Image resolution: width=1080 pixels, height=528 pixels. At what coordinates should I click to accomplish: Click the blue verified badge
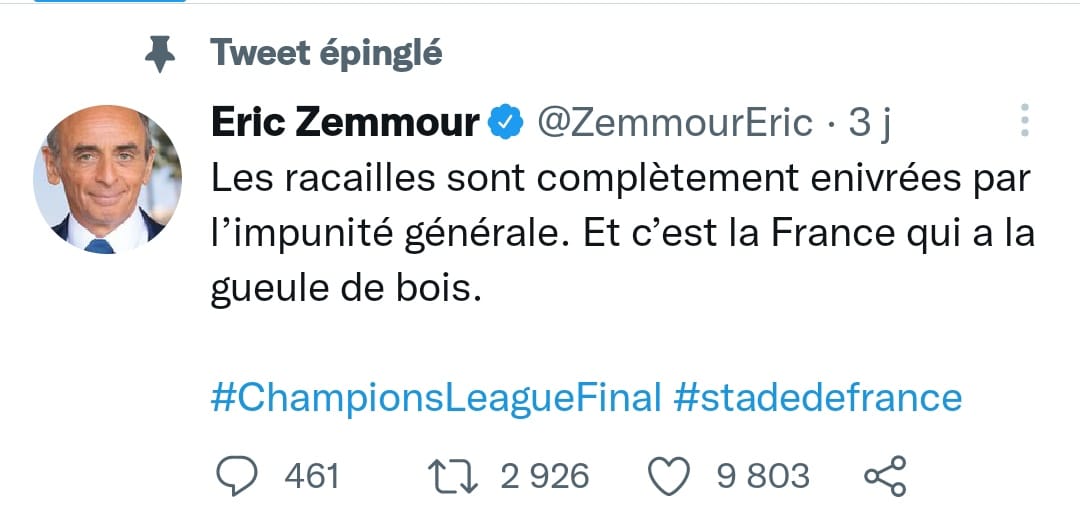pos(506,123)
